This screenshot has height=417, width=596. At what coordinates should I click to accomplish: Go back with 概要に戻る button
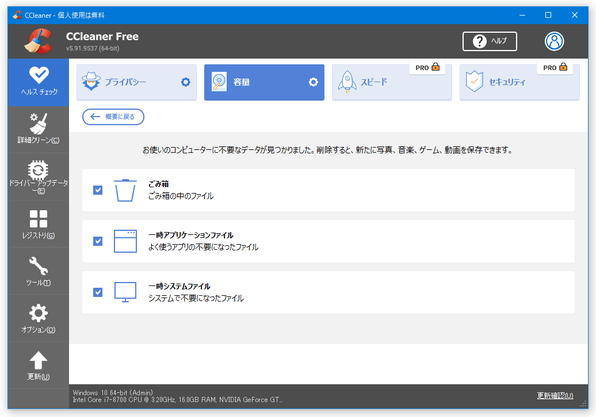click(x=113, y=117)
